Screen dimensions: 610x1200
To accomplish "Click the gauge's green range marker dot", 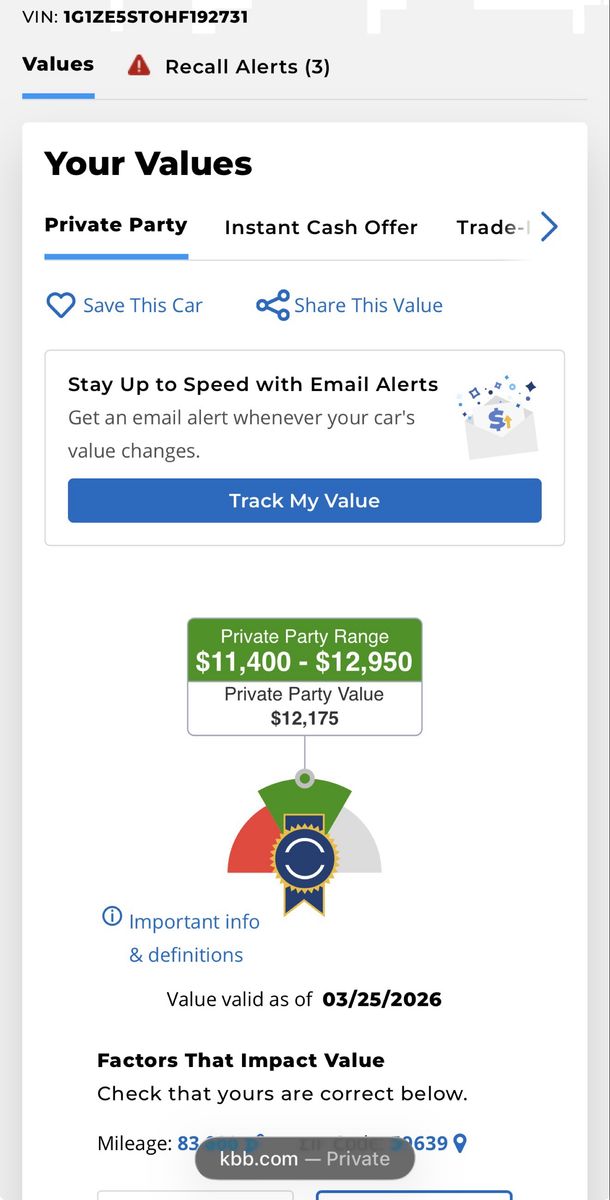I will 305,778.
